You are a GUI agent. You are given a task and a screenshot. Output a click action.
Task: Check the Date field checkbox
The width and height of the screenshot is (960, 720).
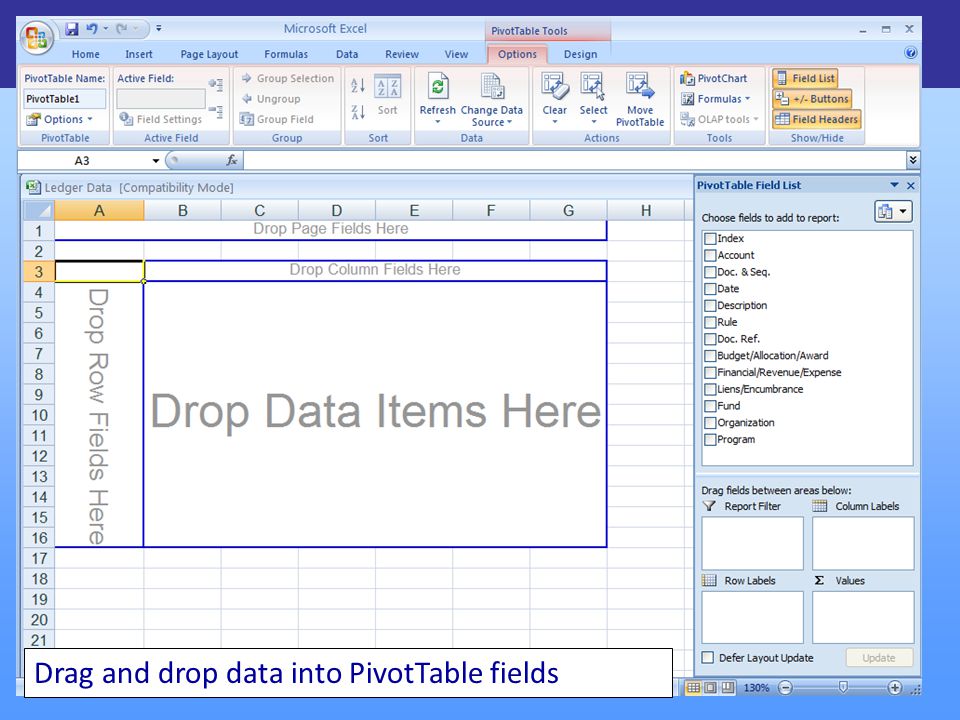[710, 289]
